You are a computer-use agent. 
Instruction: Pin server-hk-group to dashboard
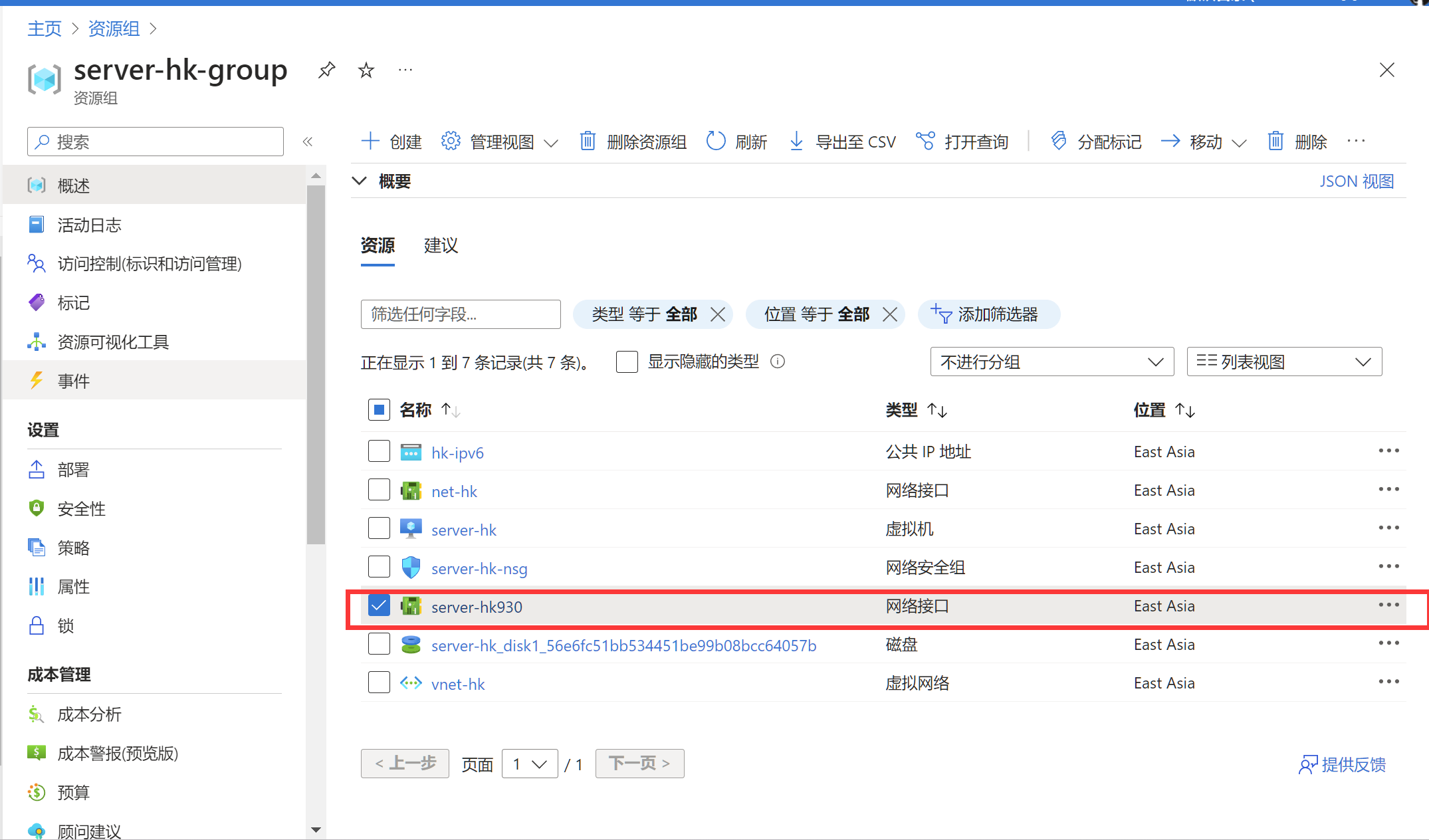[x=326, y=70]
